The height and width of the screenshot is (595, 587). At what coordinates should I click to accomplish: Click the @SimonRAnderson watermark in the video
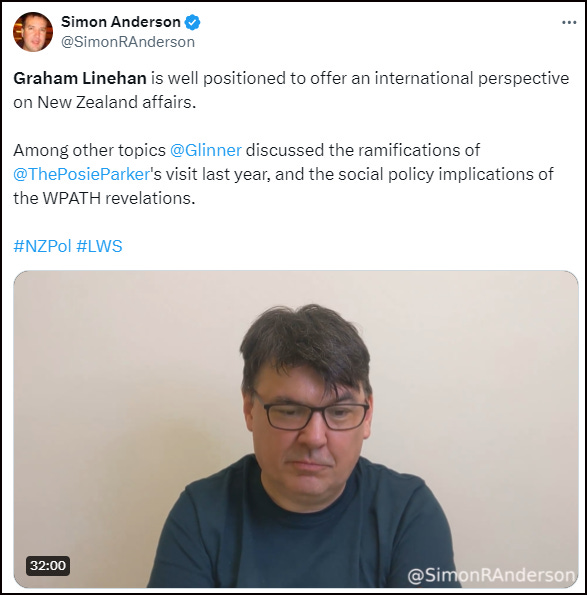tap(491, 575)
